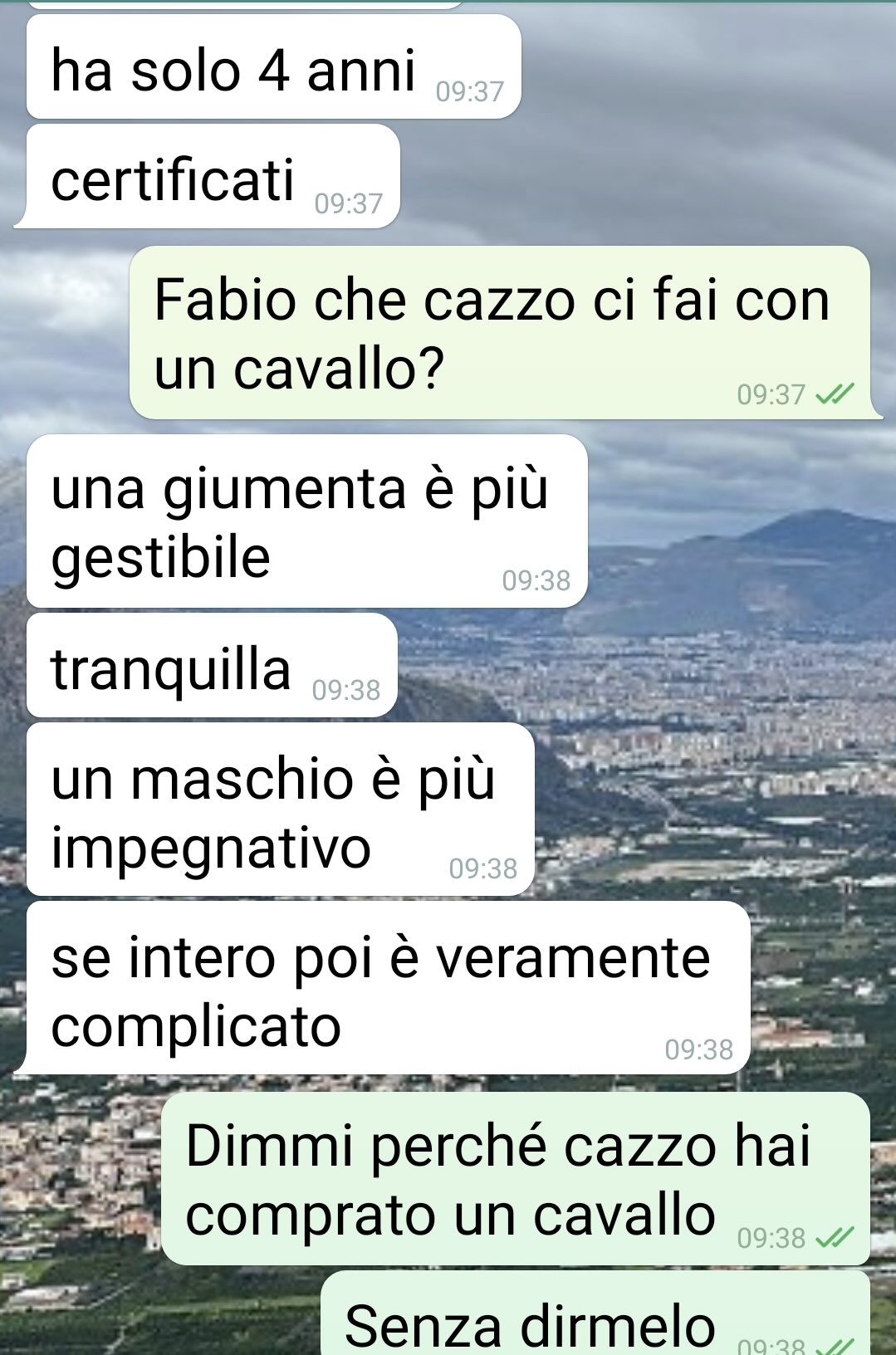Tap the read receipt ticks on 'Dimmi perché' message
The height and width of the screenshot is (1355, 896).
tap(835, 1238)
